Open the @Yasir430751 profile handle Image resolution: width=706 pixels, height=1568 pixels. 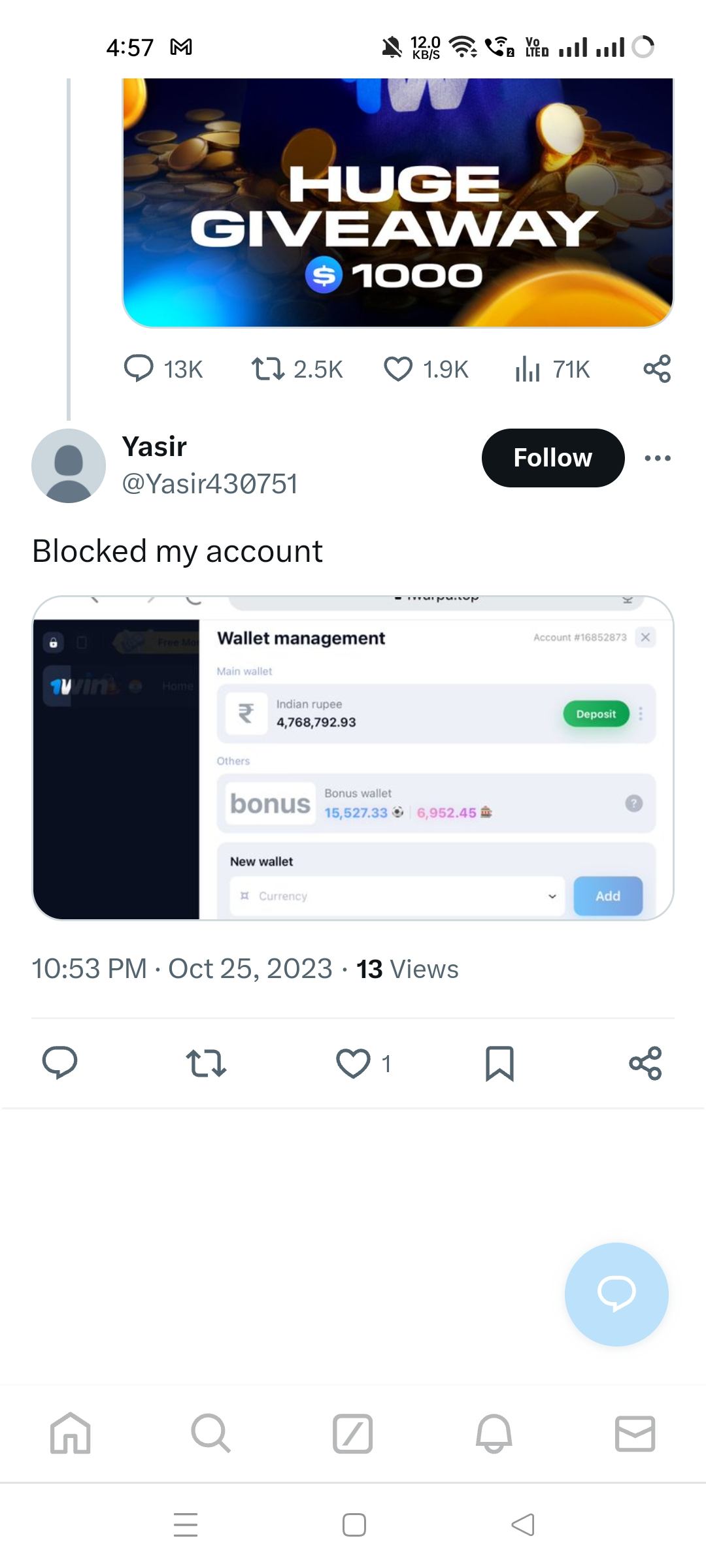pos(210,483)
